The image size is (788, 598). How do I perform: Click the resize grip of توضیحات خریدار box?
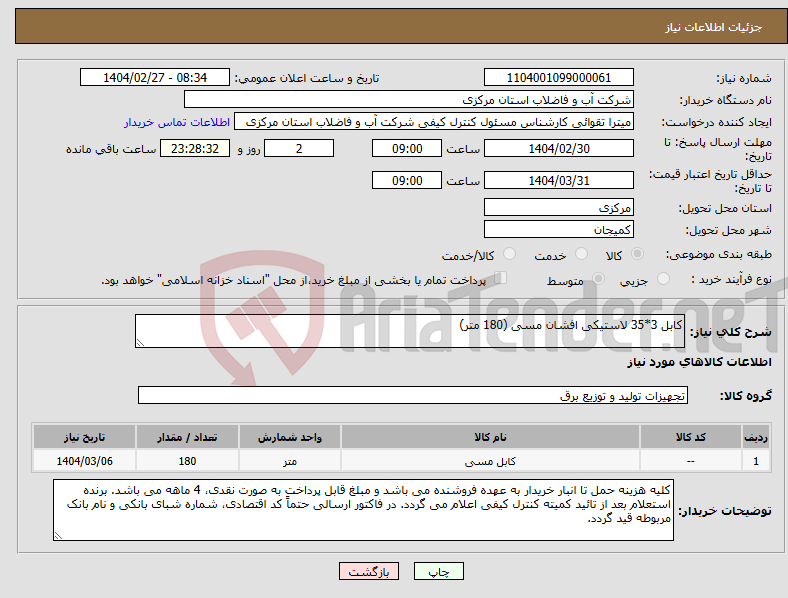coord(58,536)
